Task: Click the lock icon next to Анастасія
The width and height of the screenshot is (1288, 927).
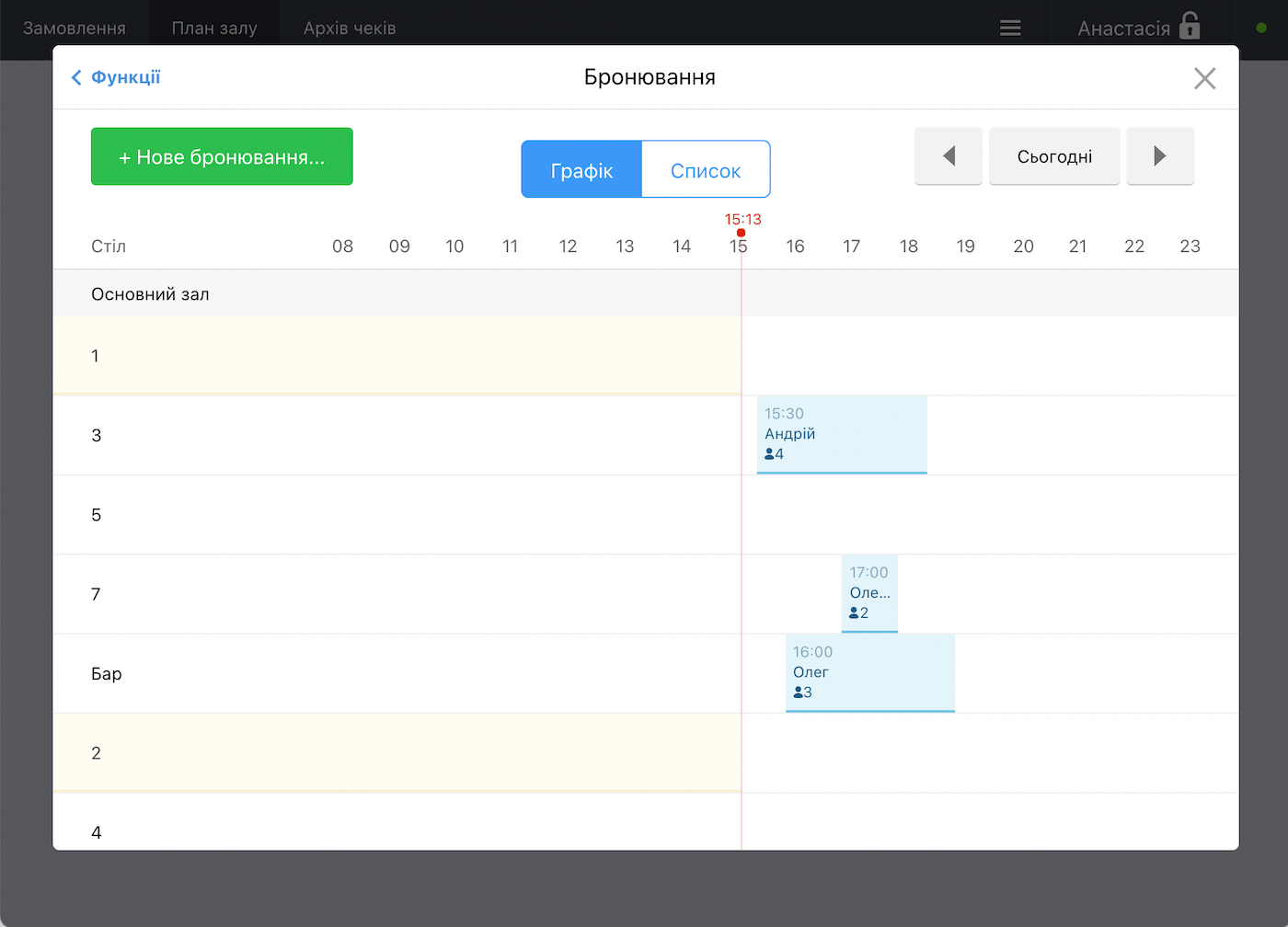Action: click(1190, 26)
